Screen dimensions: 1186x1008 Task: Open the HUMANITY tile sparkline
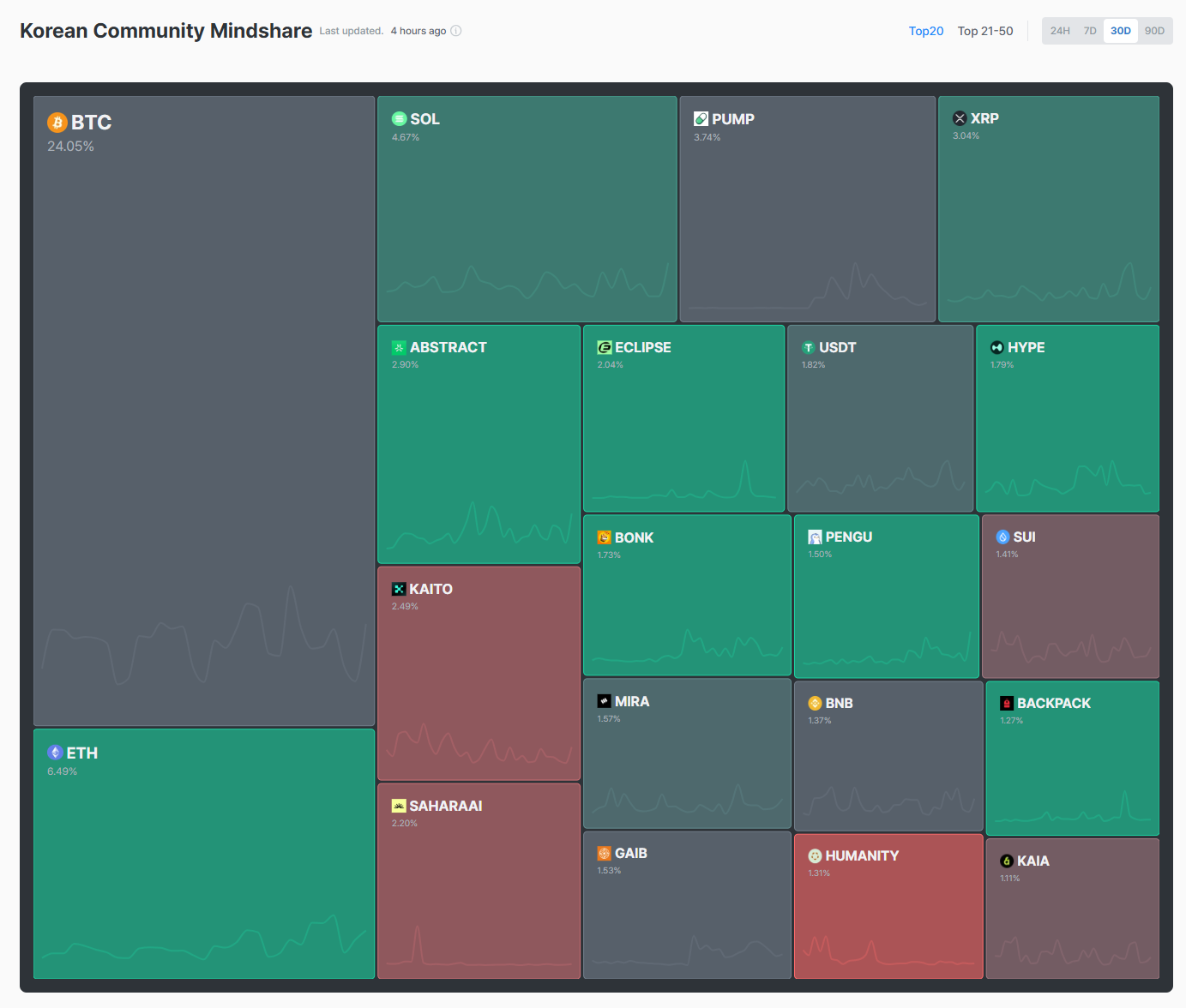pos(888,950)
